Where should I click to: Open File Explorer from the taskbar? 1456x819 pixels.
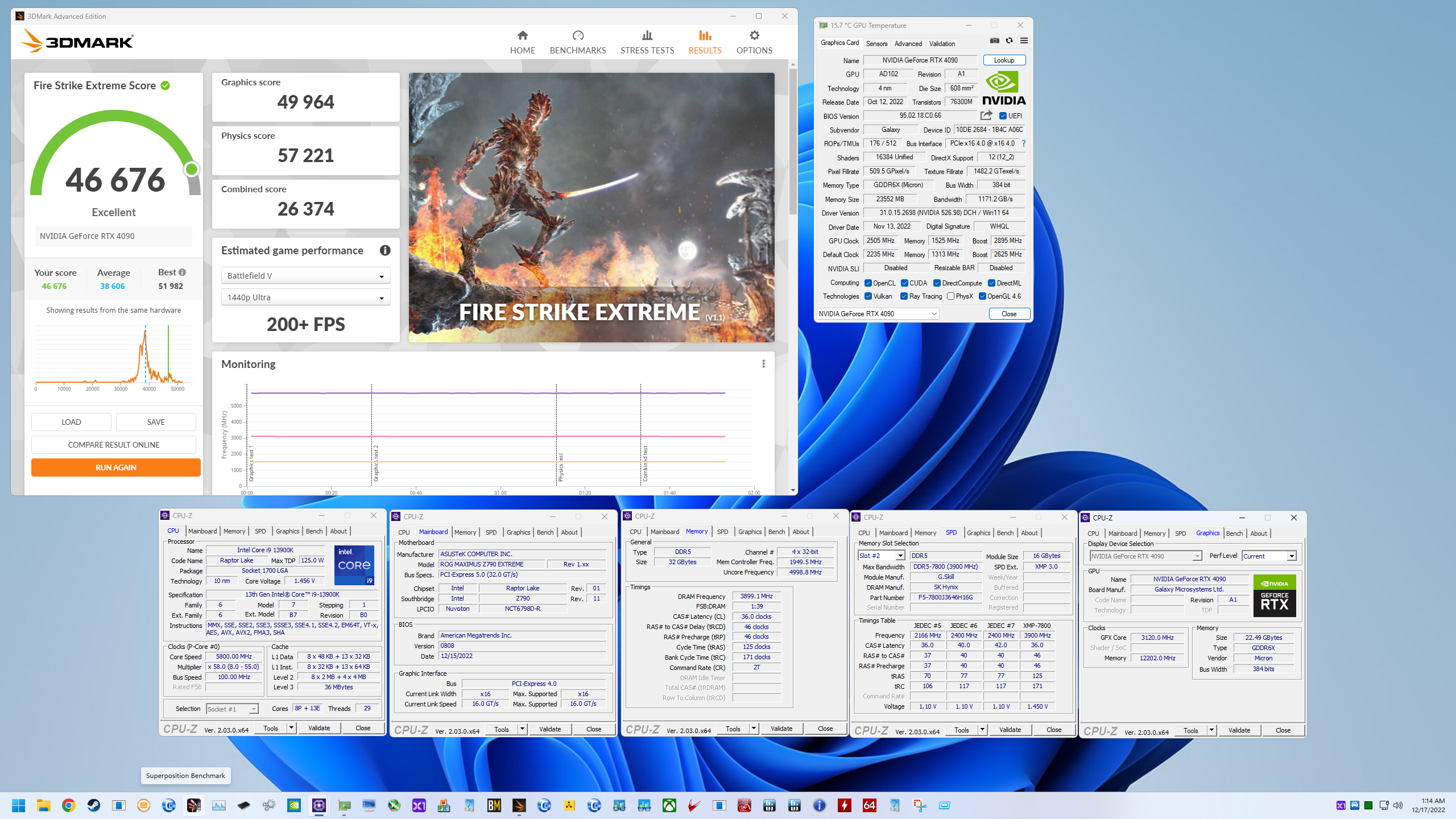43,805
